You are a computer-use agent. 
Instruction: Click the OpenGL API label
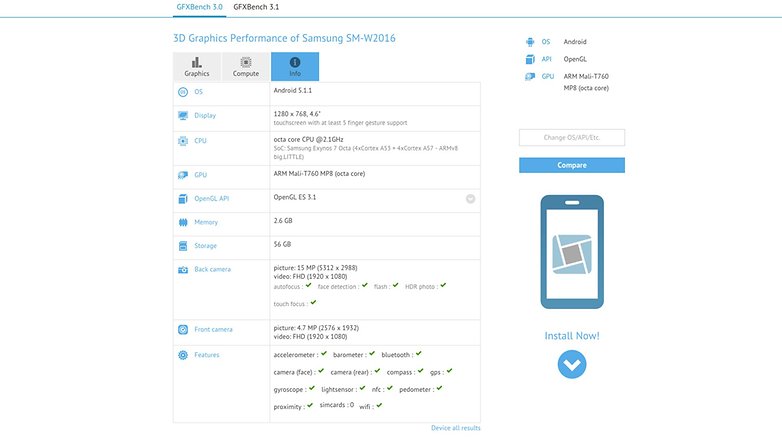click(211, 199)
